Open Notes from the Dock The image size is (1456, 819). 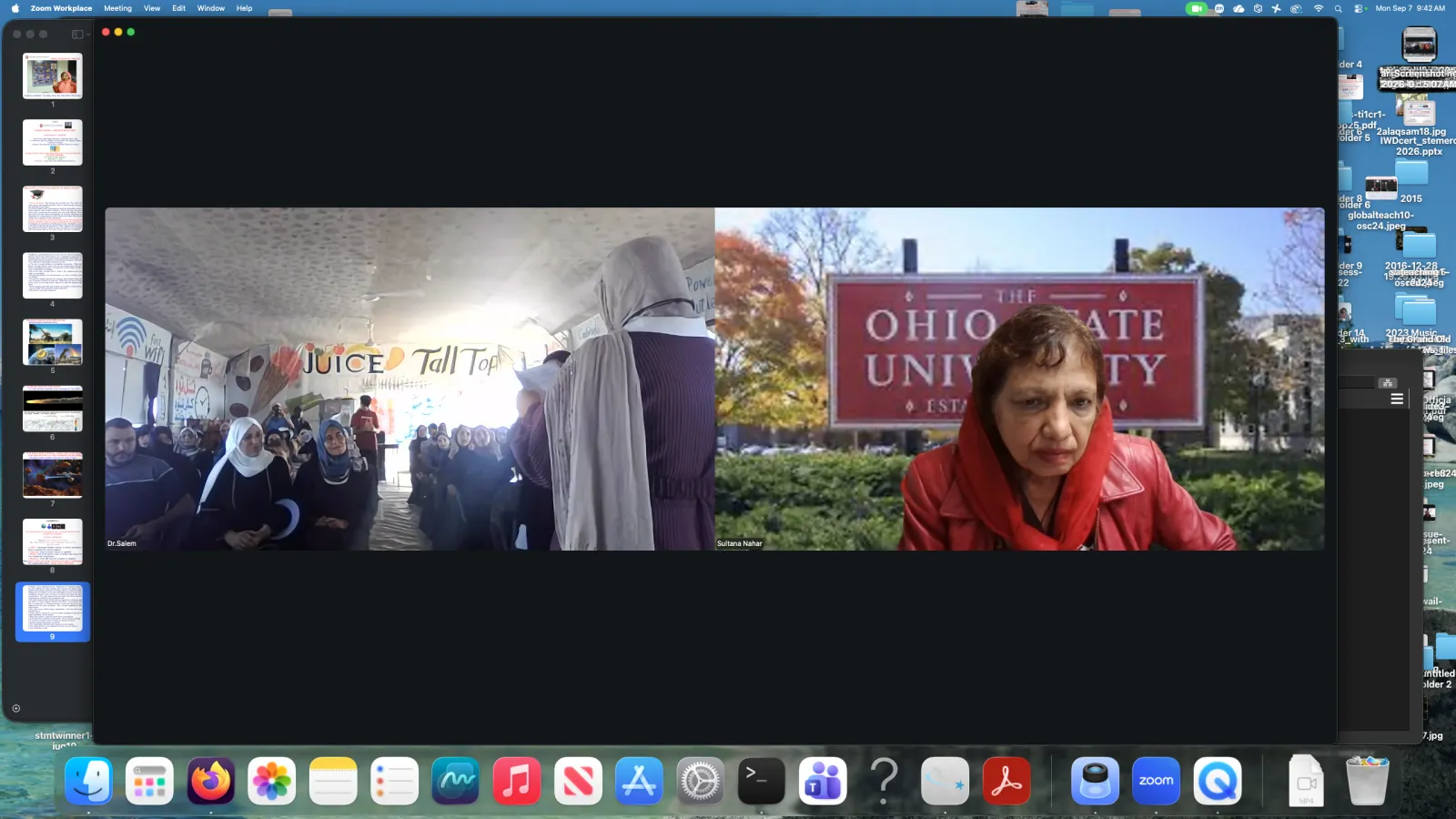[x=333, y=781]
